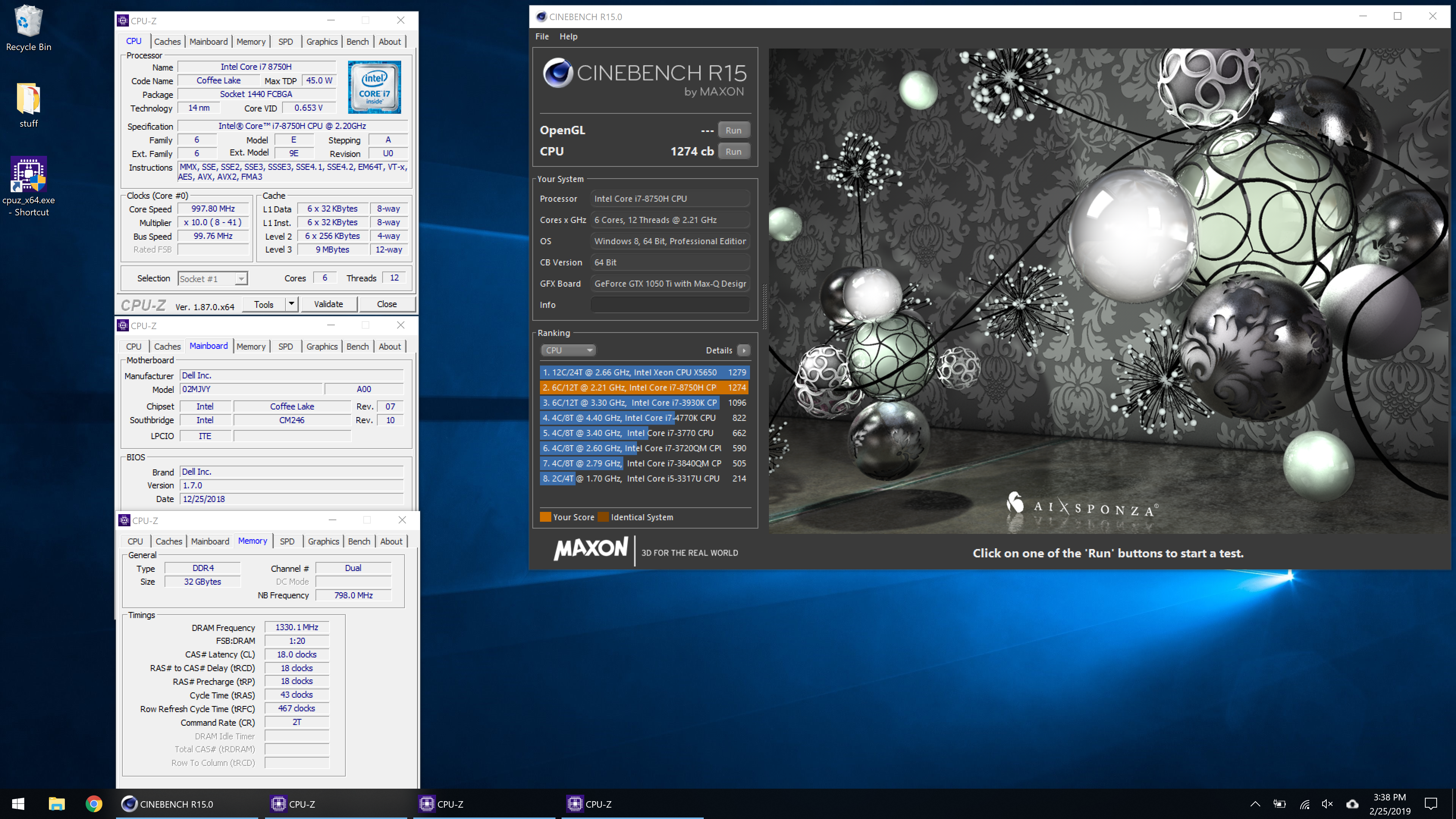Open File Explorer from taskbar

point(56,804)
